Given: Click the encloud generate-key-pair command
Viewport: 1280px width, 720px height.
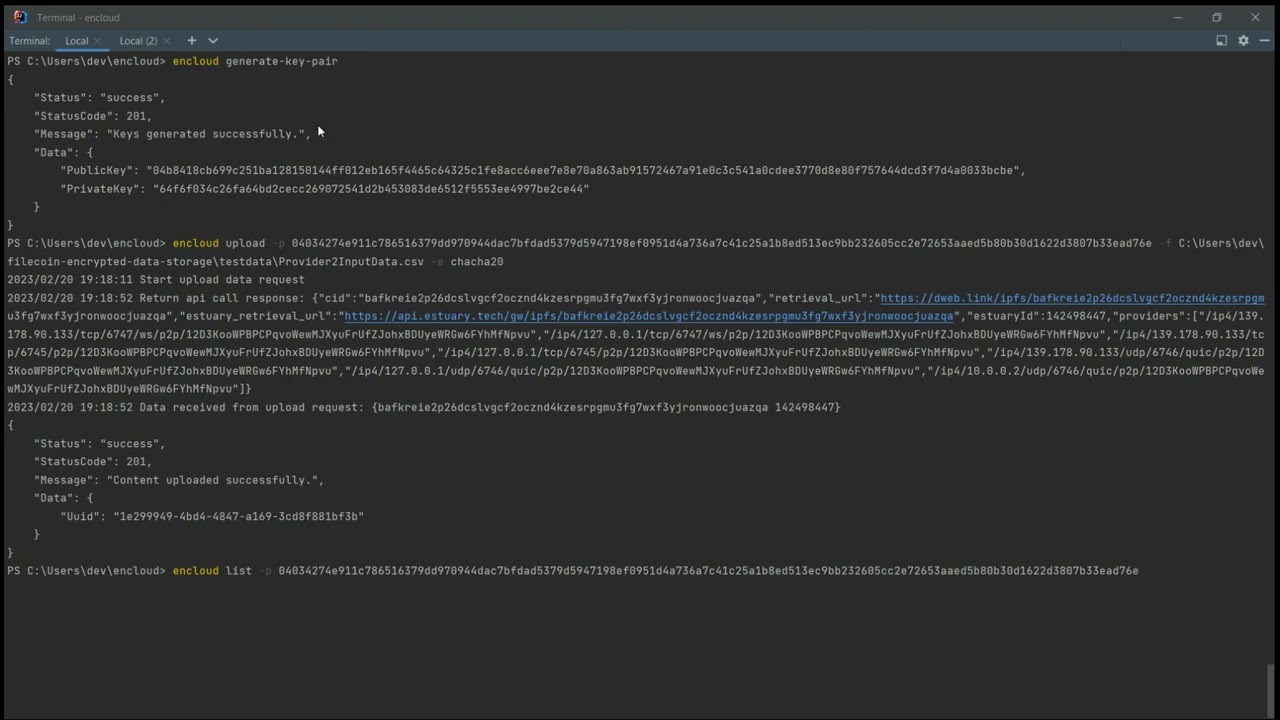Looking at the screenshot, I should [x=255, y=61].
